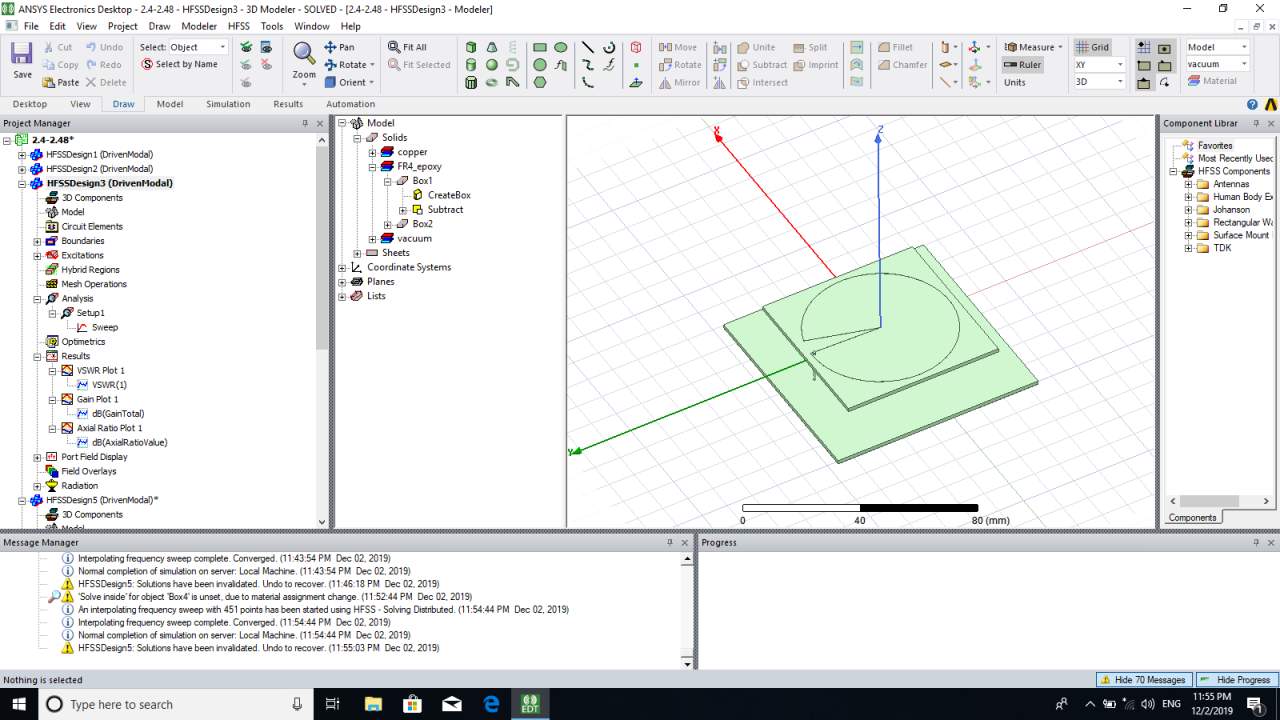The width and height of the screenshot is (1280, 720).
Task: Expand the copper node in model tree
Action: pos(372,152)
